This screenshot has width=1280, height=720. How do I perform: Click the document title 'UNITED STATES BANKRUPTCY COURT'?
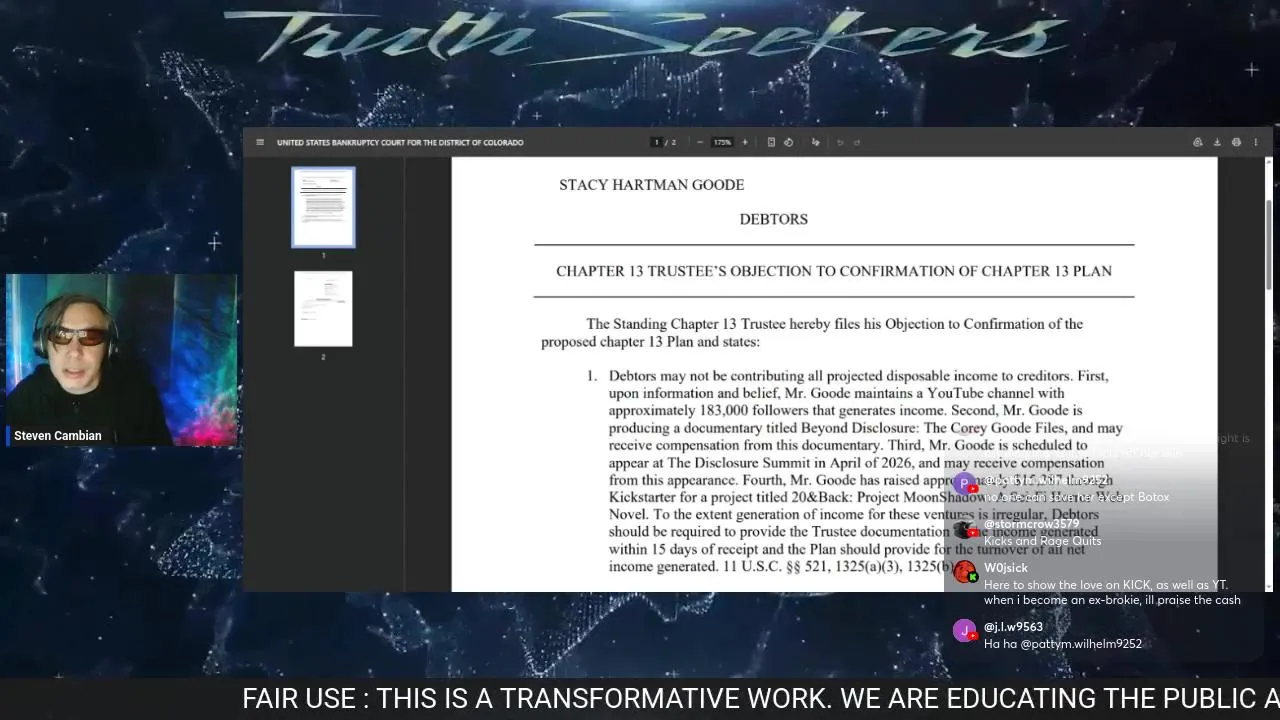pos(400,142)
